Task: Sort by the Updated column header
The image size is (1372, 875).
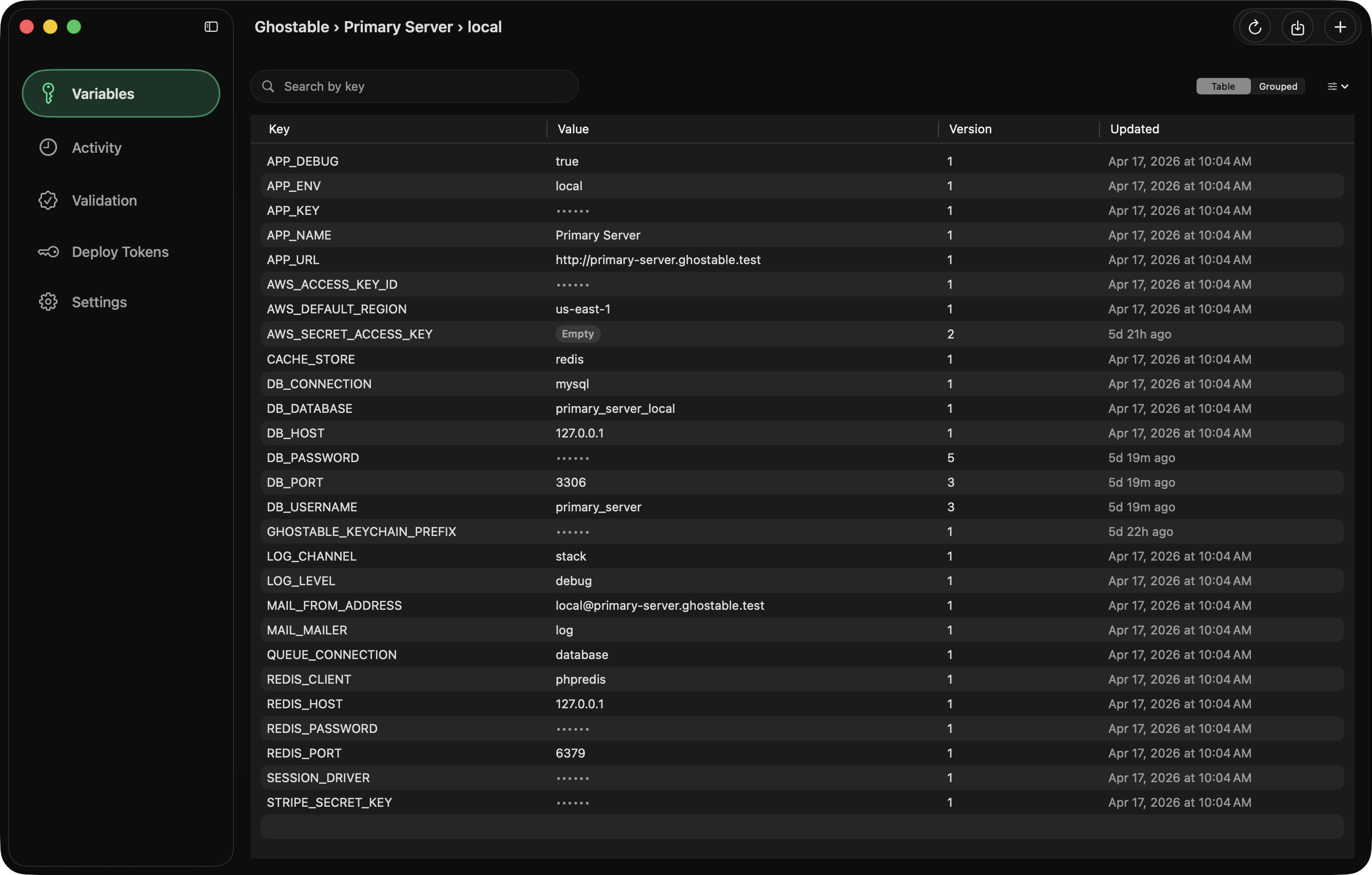Action: coord(1134,129)
